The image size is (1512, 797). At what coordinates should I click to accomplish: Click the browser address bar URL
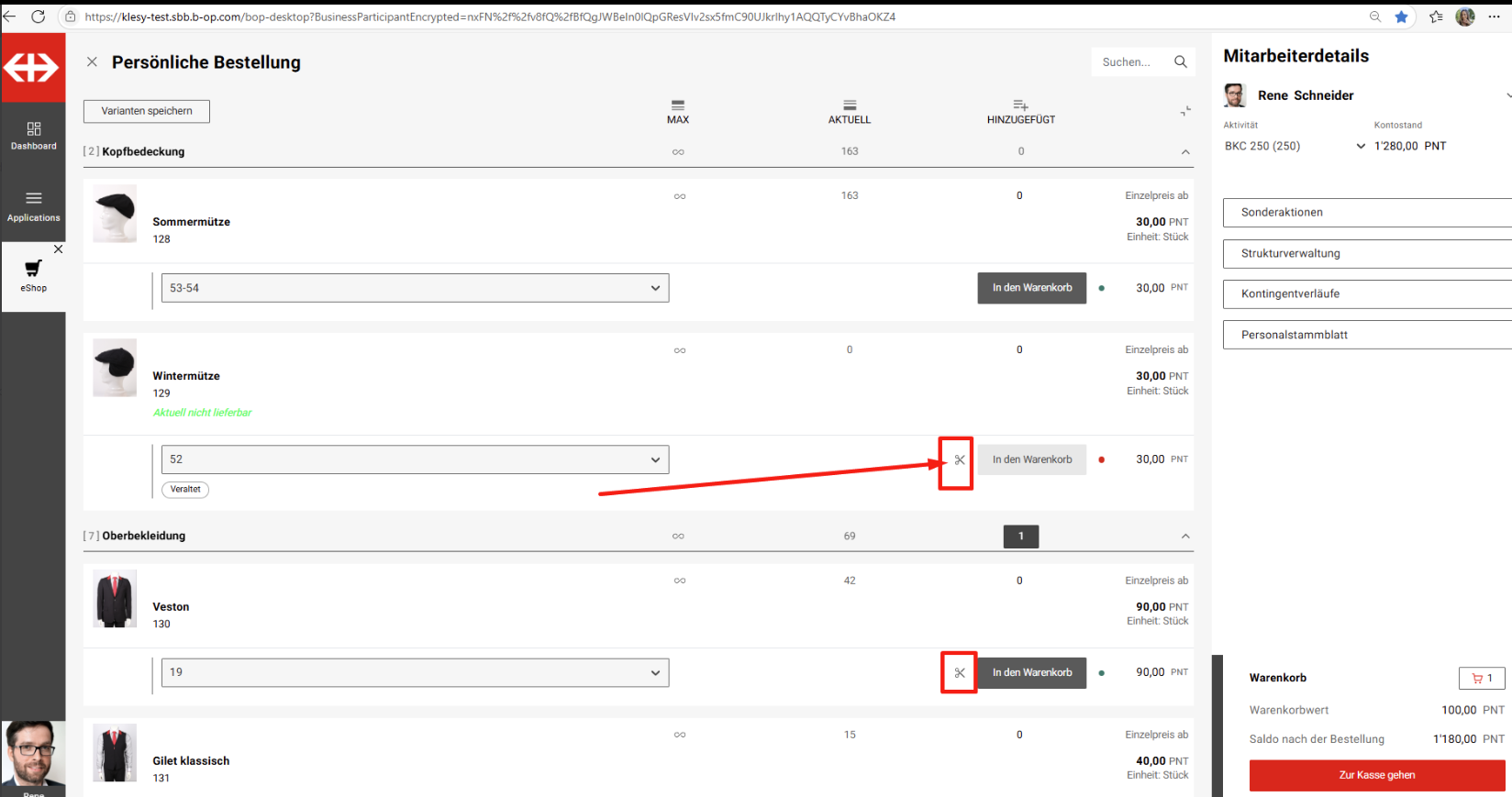click(x=490, y=17)
